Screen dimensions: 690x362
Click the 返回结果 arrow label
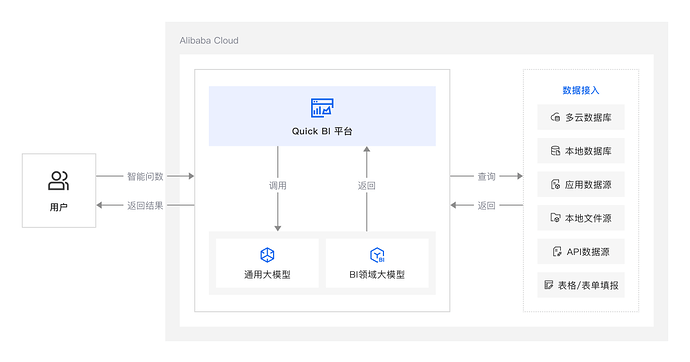[x=145, y=205]
